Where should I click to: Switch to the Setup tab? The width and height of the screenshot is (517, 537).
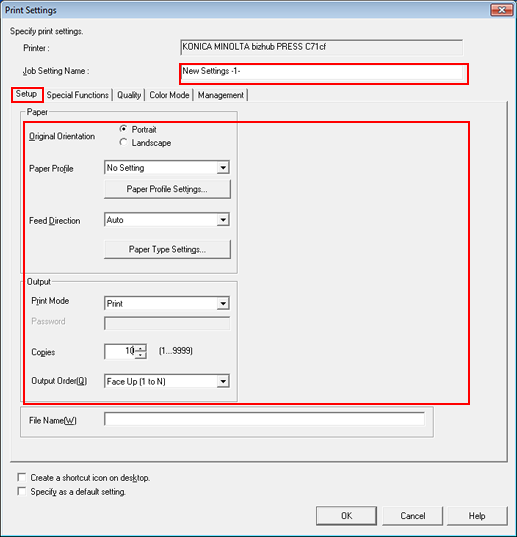tap(27, 94)
